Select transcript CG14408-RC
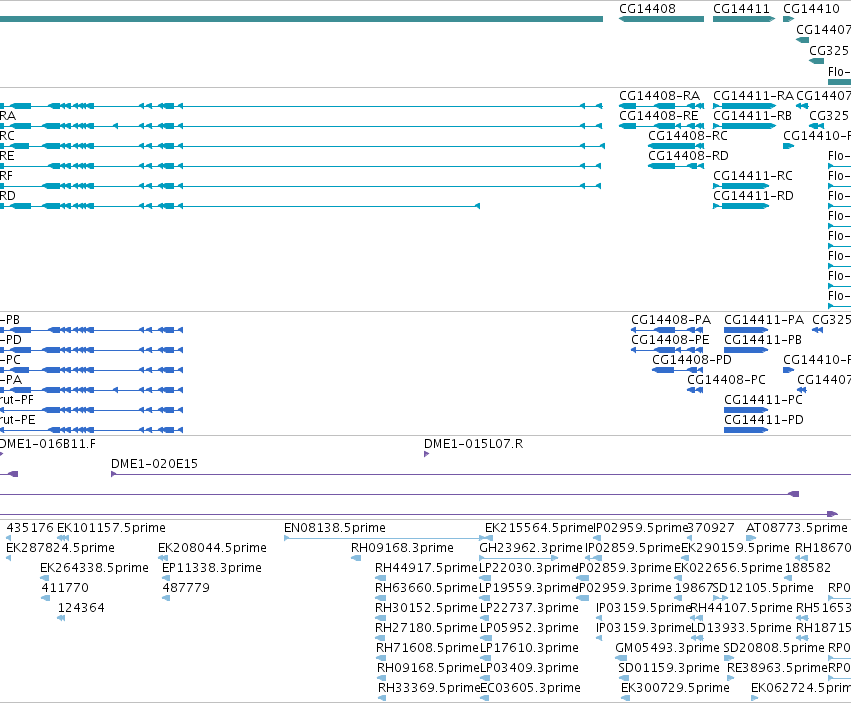 tap(676, 146)
